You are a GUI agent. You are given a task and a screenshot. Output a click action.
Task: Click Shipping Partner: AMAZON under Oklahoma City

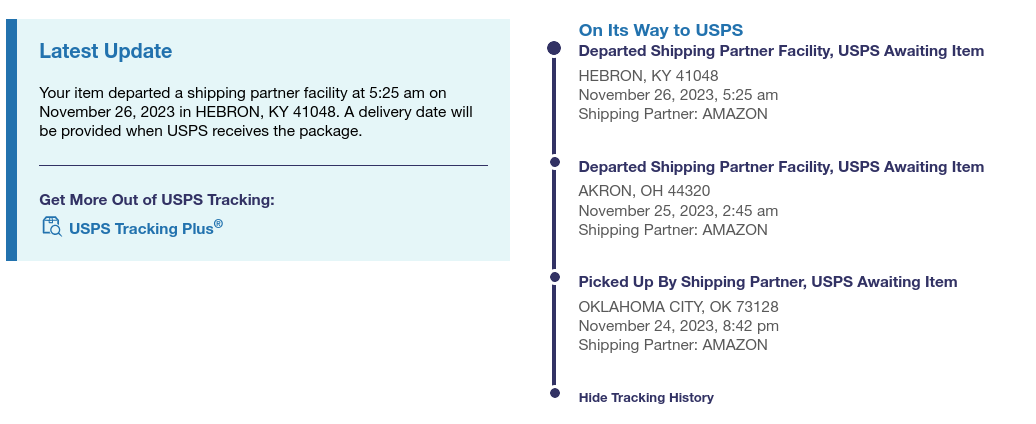[673, 345]
